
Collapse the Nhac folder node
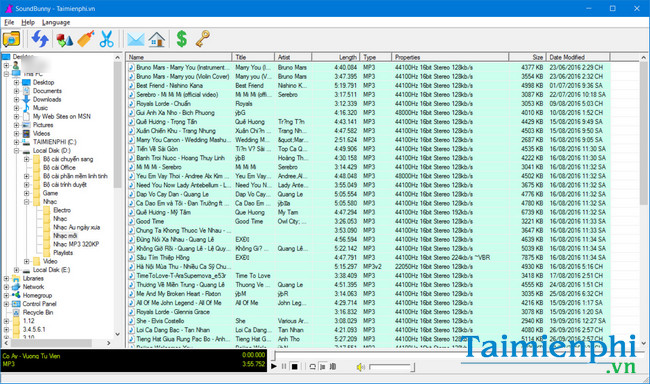click(x=27, y=202)
